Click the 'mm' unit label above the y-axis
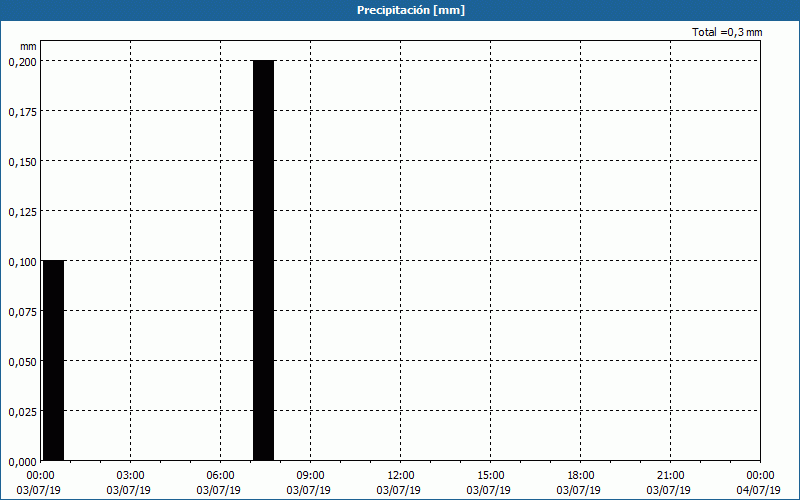 tap(28, 46)
